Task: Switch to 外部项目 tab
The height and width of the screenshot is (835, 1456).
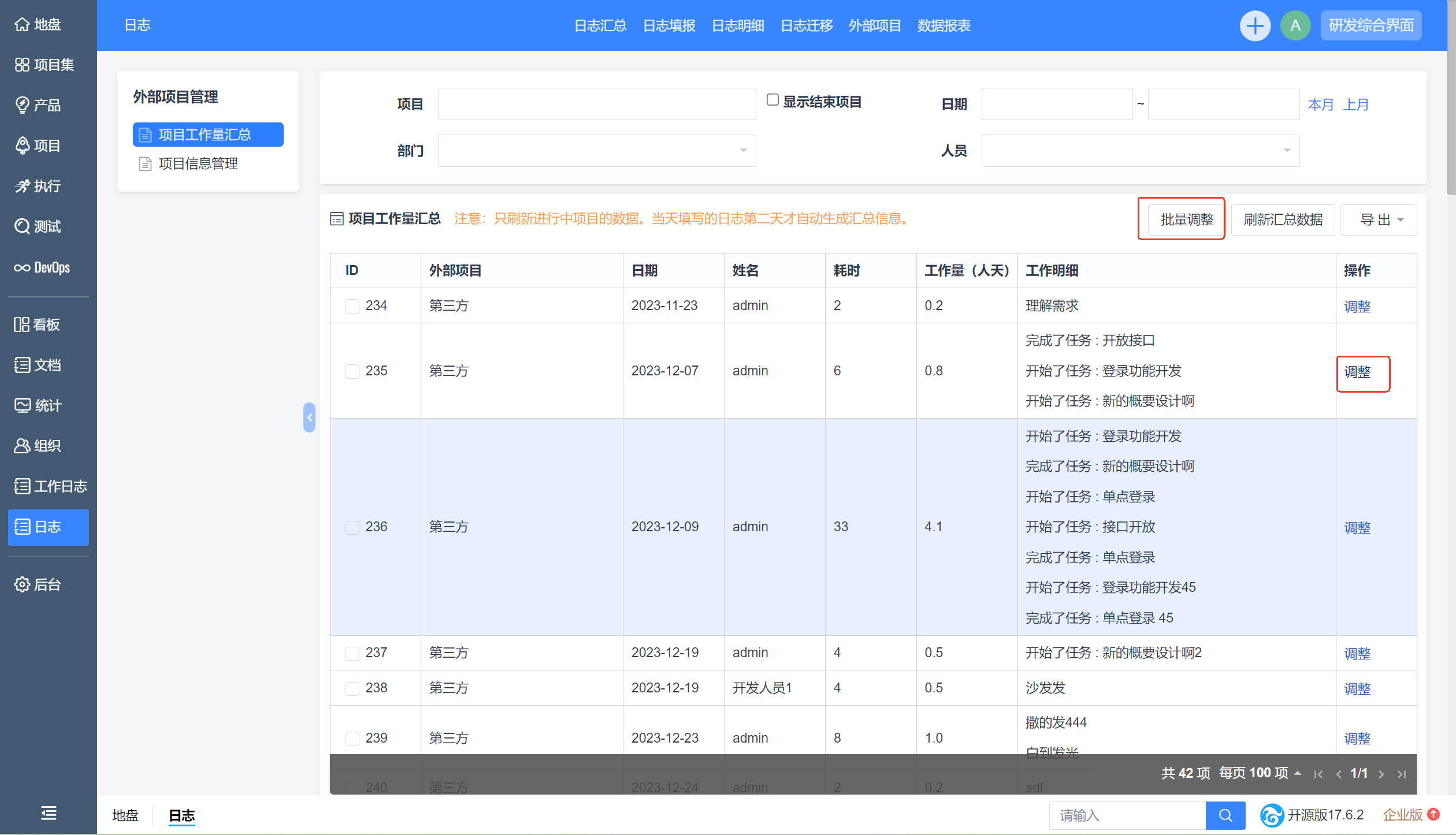Action: [x=875, y=25]
